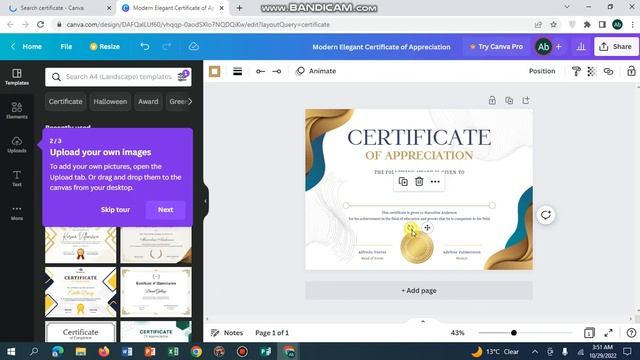The width and height of the screenshot is (640, 360).
Task: Click the copy style paint roller icon
Action: [576, 71]
